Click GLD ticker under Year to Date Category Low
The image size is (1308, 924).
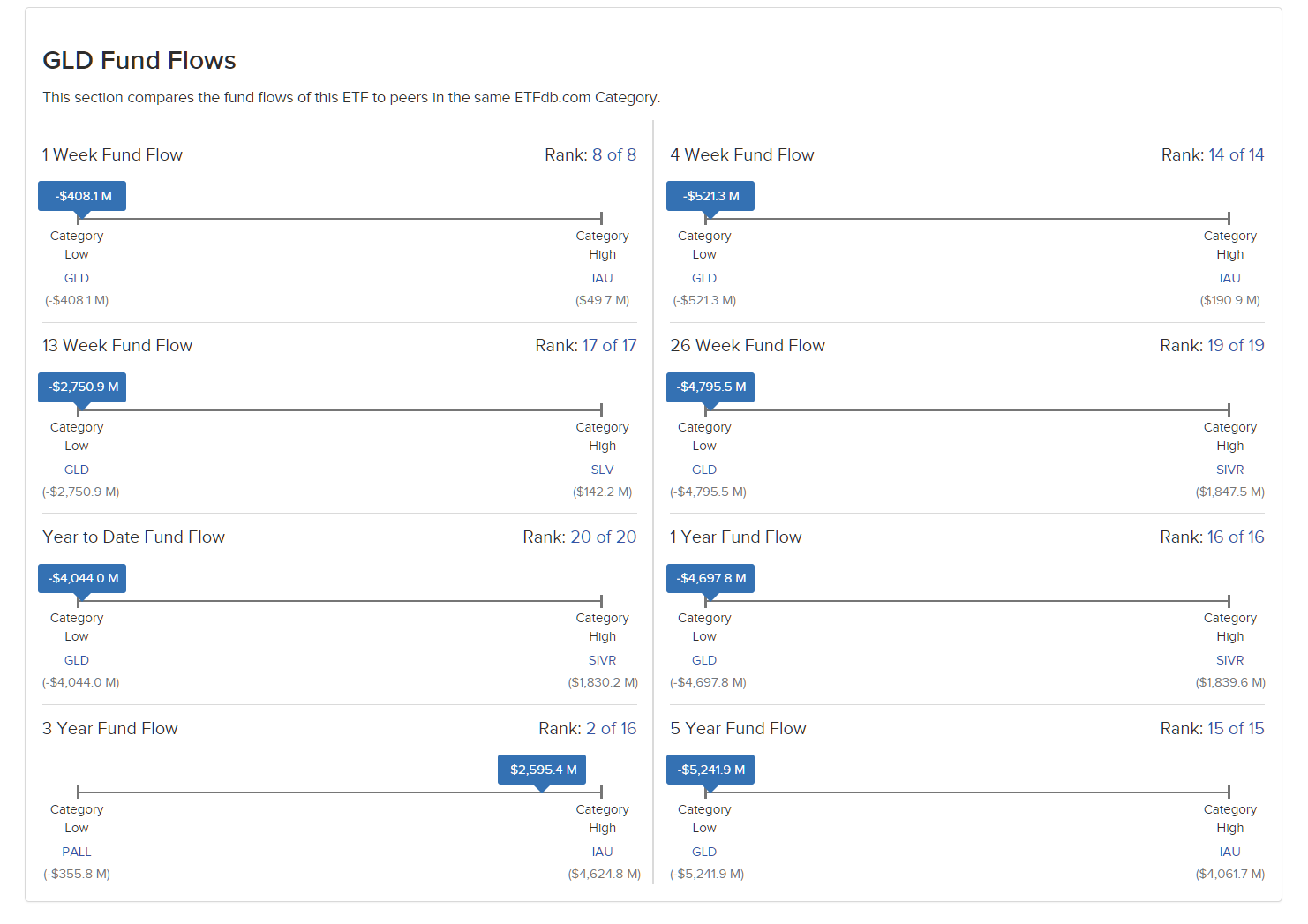coord(77,660)
